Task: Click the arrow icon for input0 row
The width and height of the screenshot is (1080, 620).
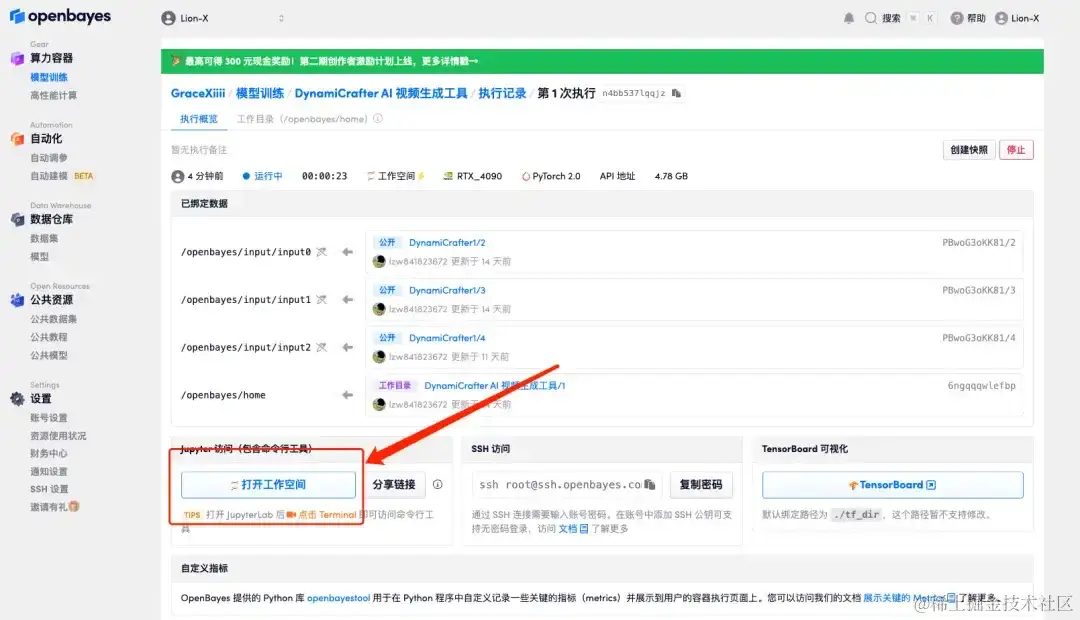Action: [x=347, y=251]
